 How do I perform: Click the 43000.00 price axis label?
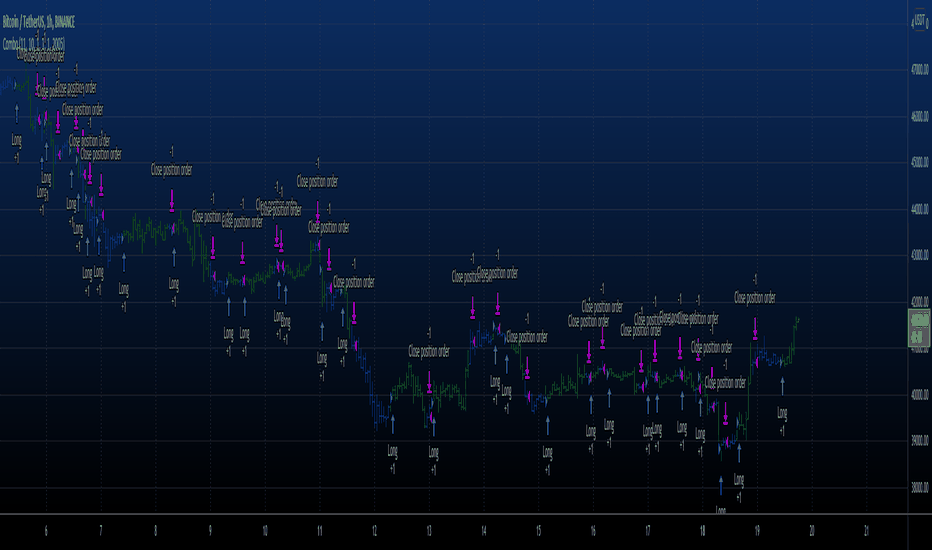[920, 255]
